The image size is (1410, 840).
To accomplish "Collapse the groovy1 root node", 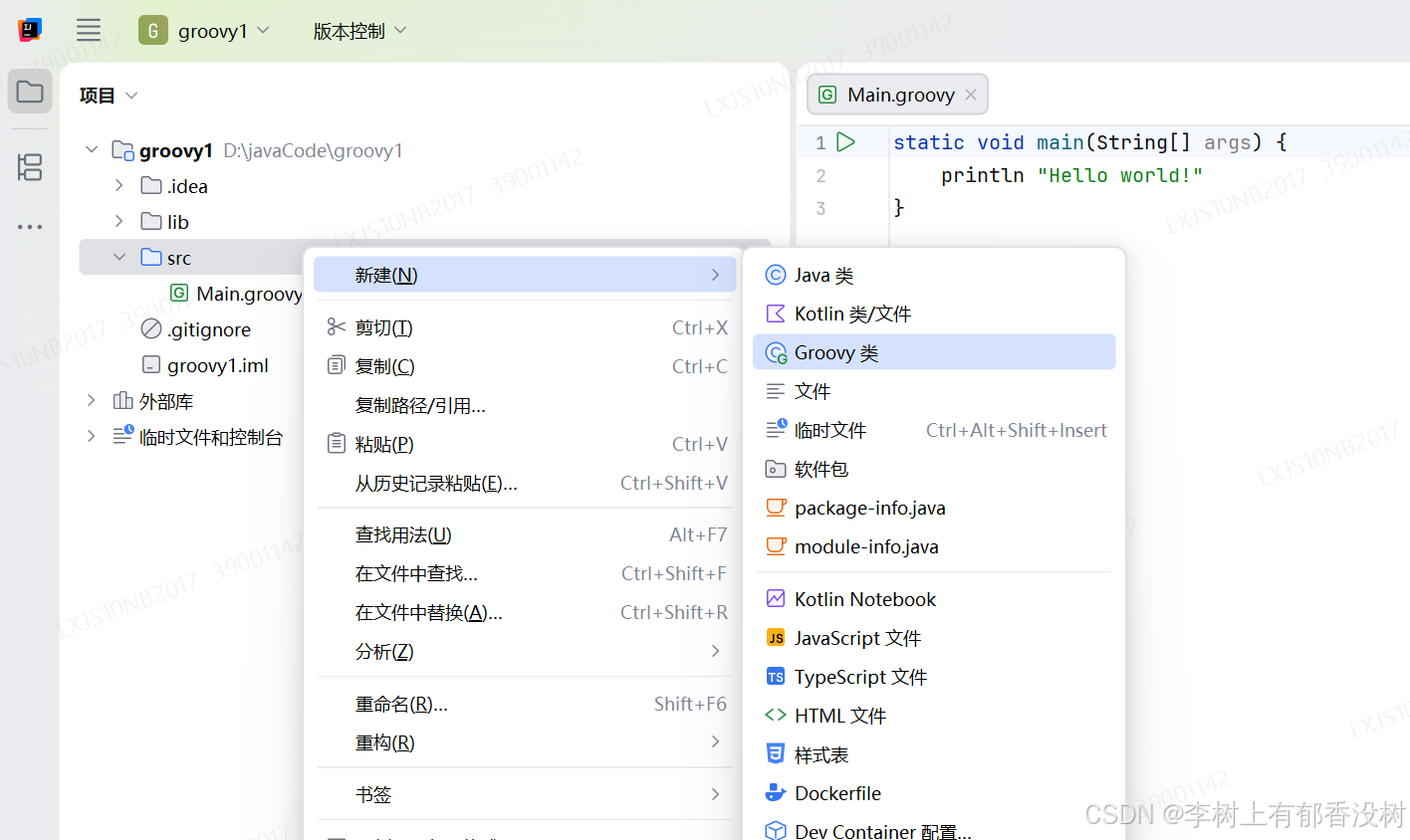I will pyautogui.click(x=92, y=149).
